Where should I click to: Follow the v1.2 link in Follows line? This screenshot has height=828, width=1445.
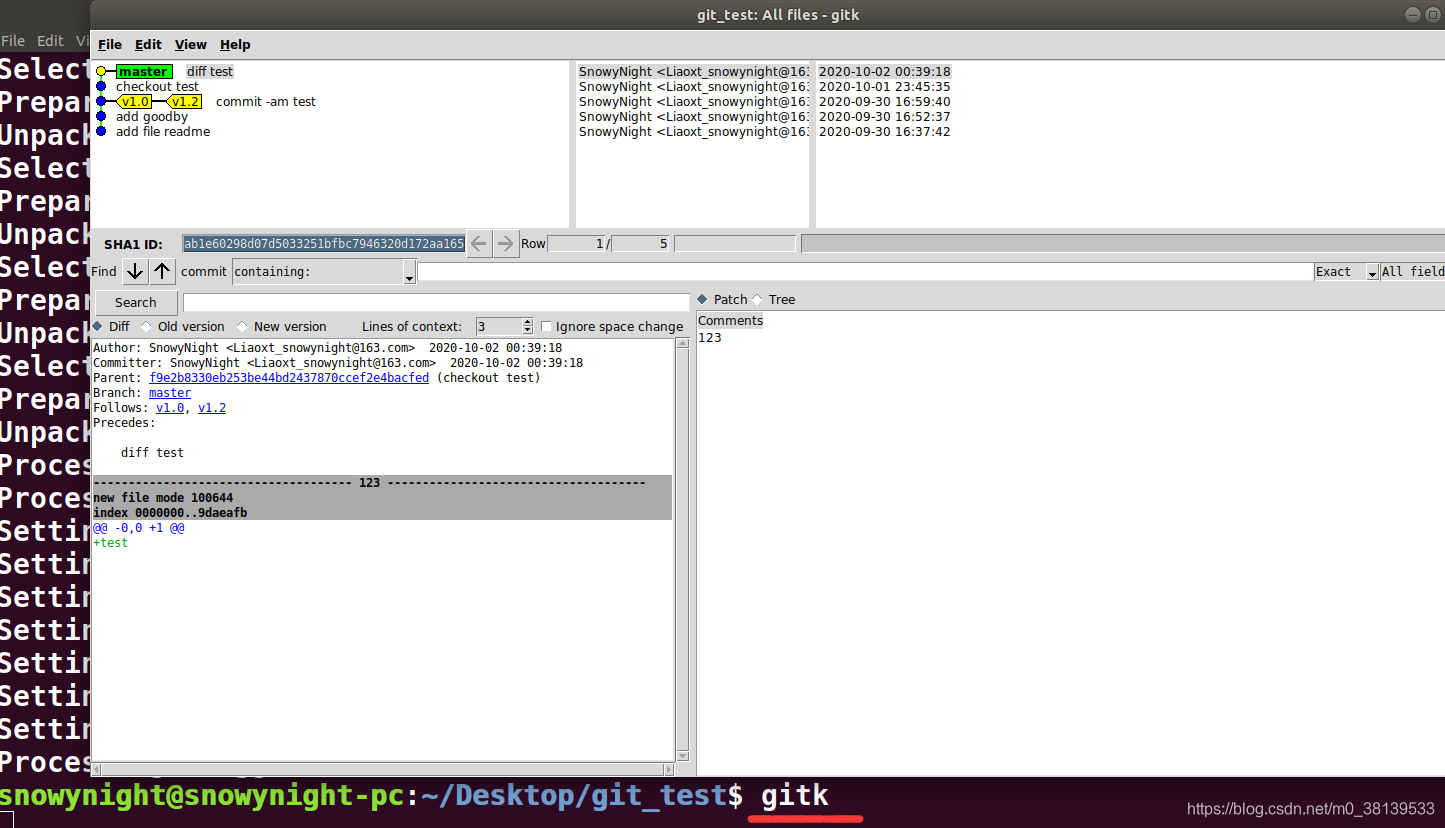click(212, 408)
